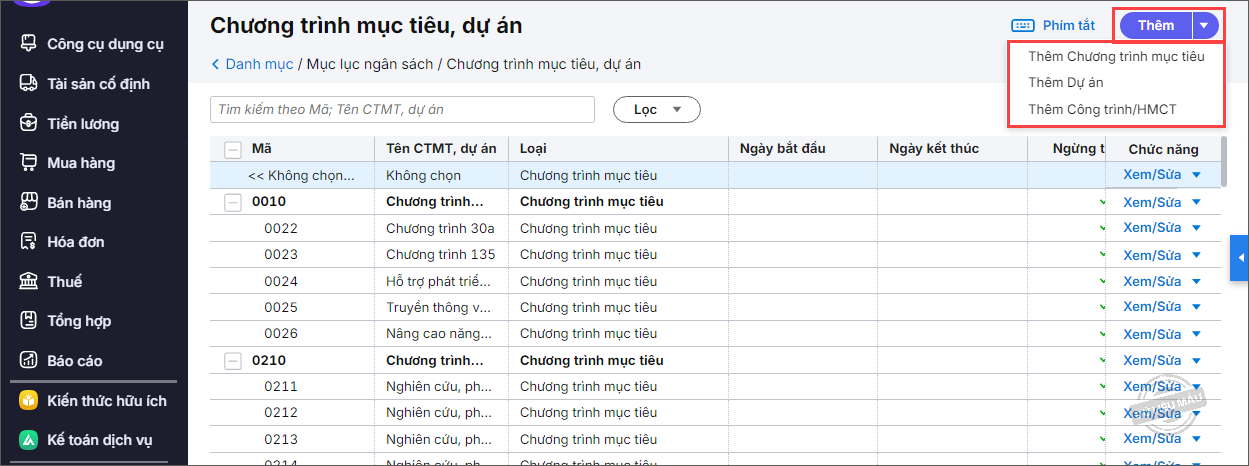This screenshot has width=1249, height=466.
Task: Click the Phím tắt keyboard icon
Action: click(x=1023, y=25)
